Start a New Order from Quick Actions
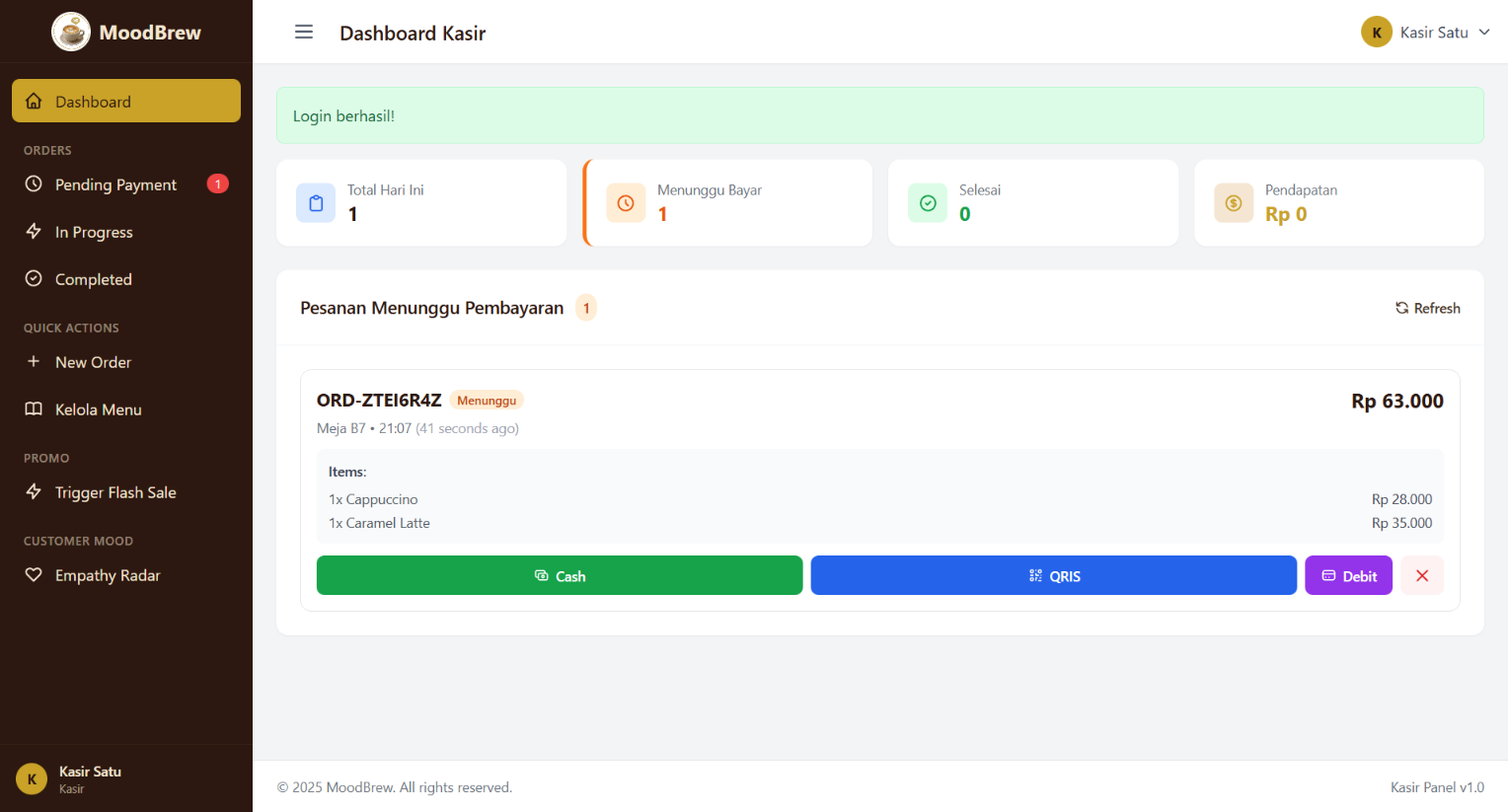This screenshot has height=812, width=1508. coord(94,361)
